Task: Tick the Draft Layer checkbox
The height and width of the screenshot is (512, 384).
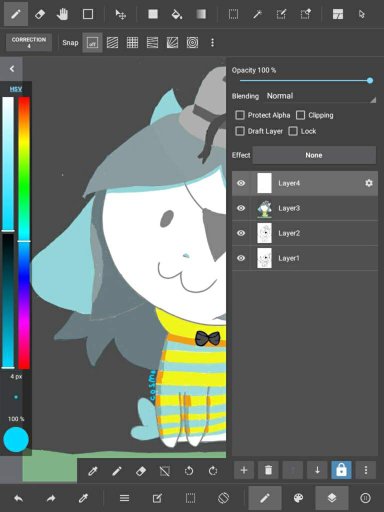Action: pyautogui.click(x=240, y=131)
